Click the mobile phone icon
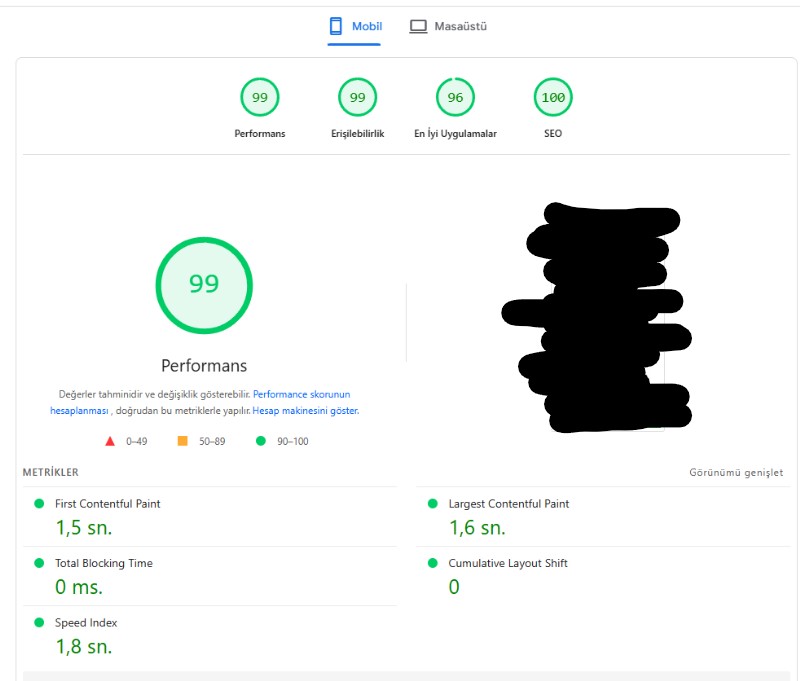 point(336,26)
